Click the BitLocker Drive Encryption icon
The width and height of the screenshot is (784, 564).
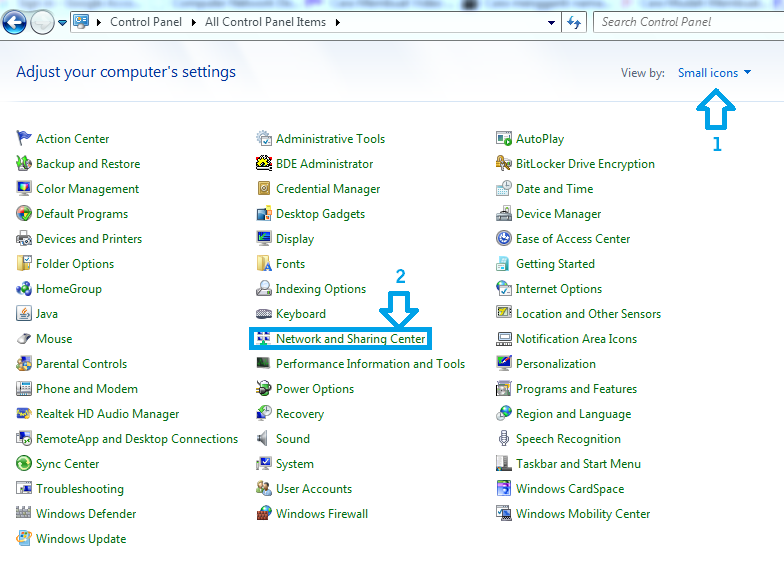click(x=504, y=163)
